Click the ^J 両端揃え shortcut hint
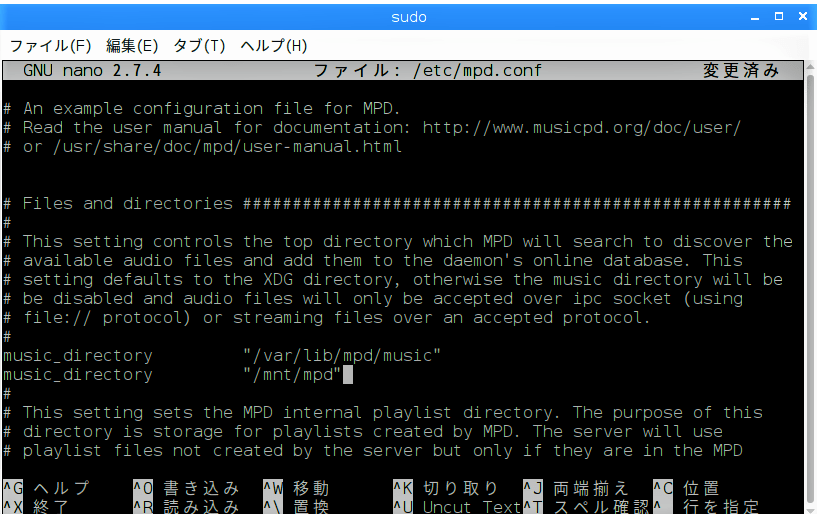817x518 pixels. pyautogui.click(x=576, y=488)
